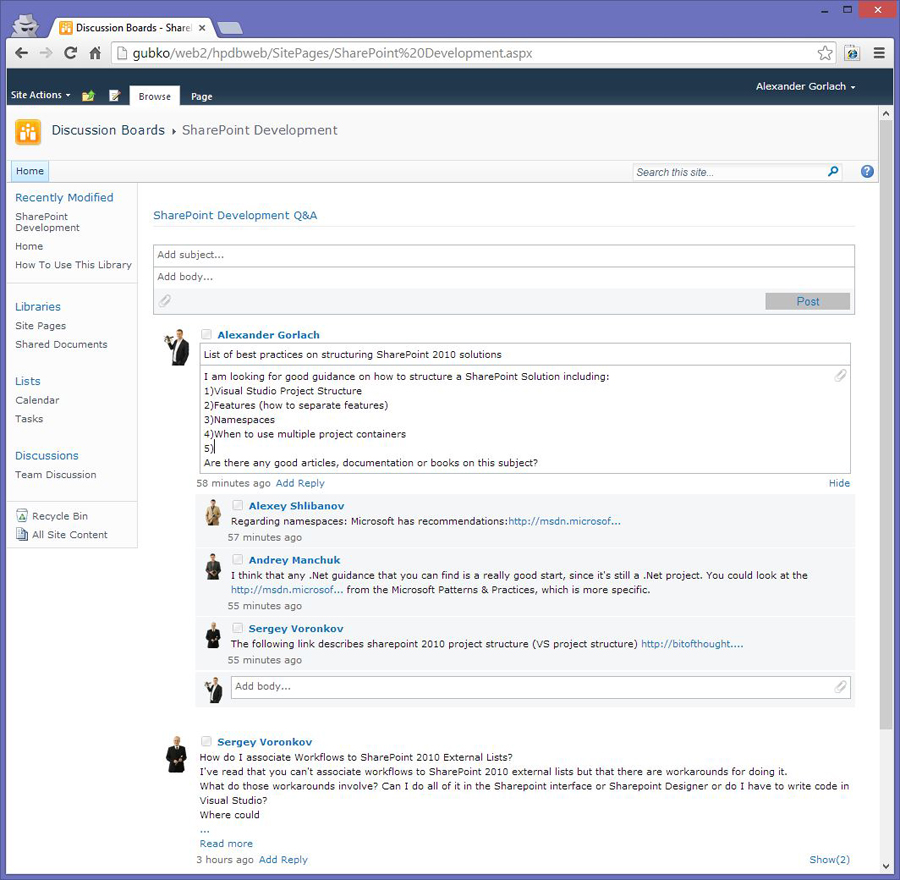Image resolution: width=900 pixels, height=880 pixels.
Task: Check box next to Alexander Gorlach post
Action: pos(207,334)
